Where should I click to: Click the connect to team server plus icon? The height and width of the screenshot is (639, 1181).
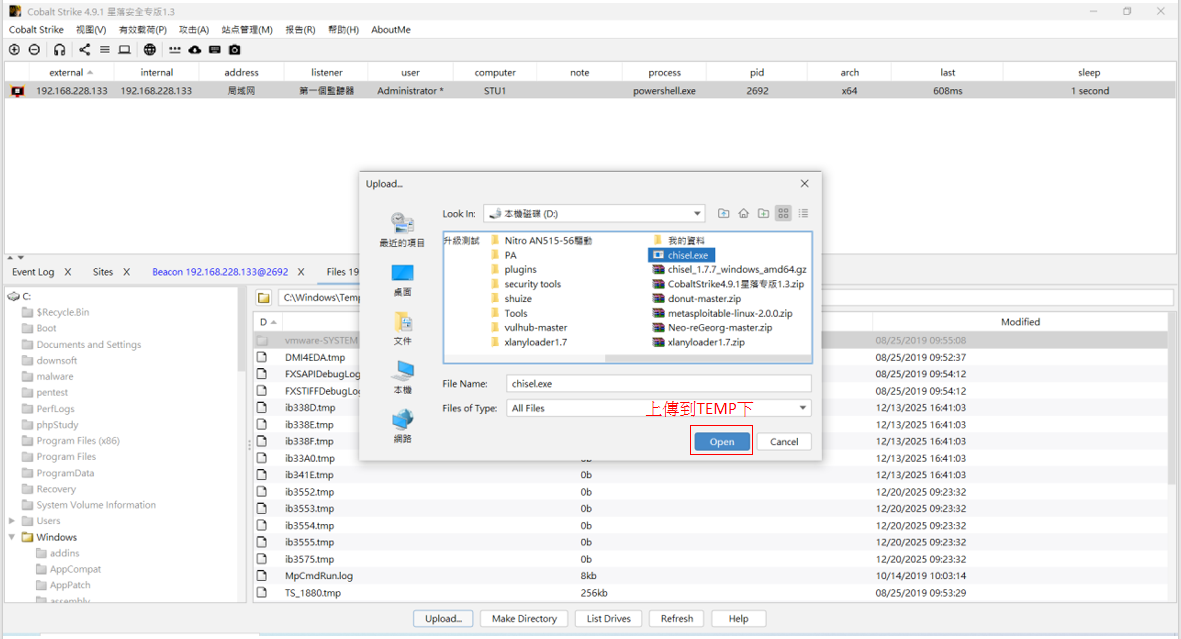pos(14,50)
